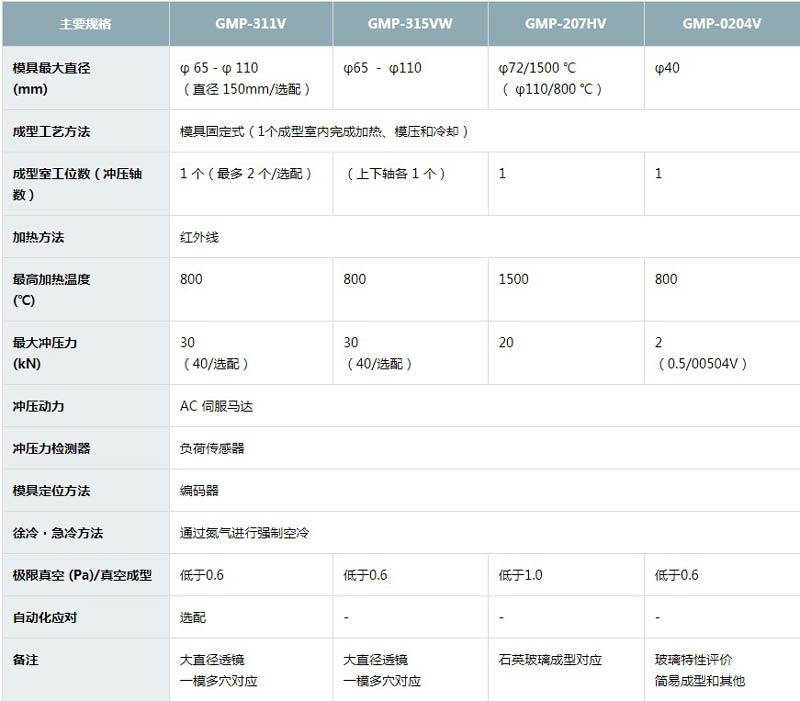
Task: Click the φ 65 - φ 110 value for GMP-311V
Action: 219,68
